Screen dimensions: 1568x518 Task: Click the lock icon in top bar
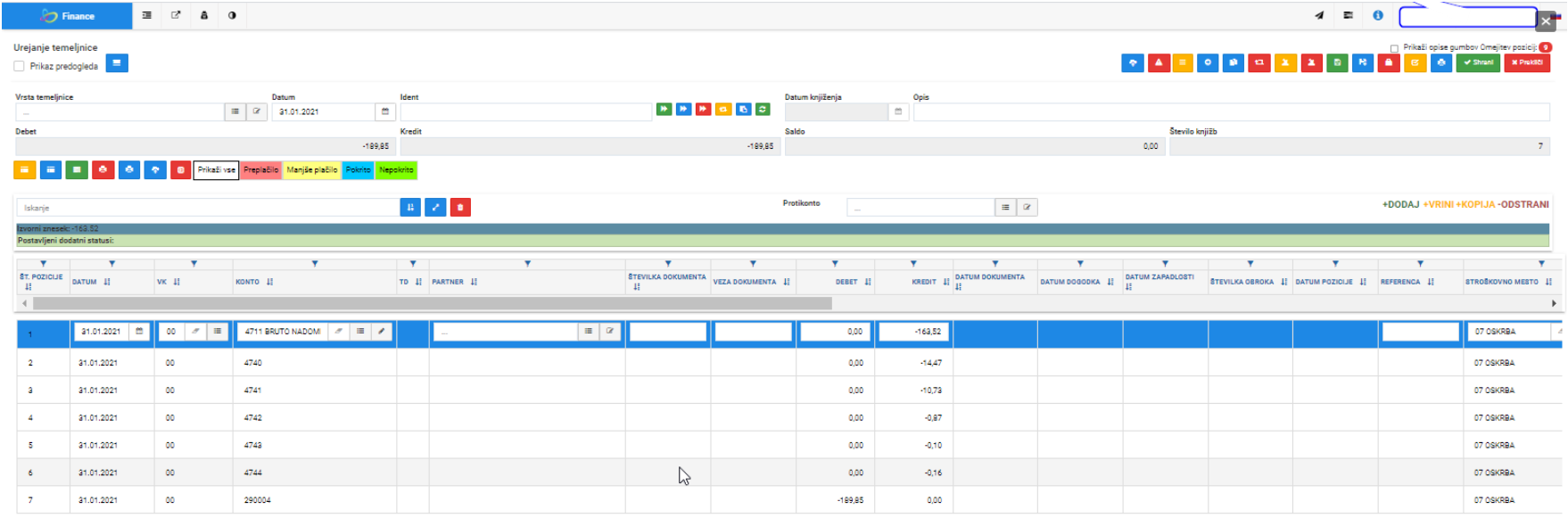click(204, 16)
